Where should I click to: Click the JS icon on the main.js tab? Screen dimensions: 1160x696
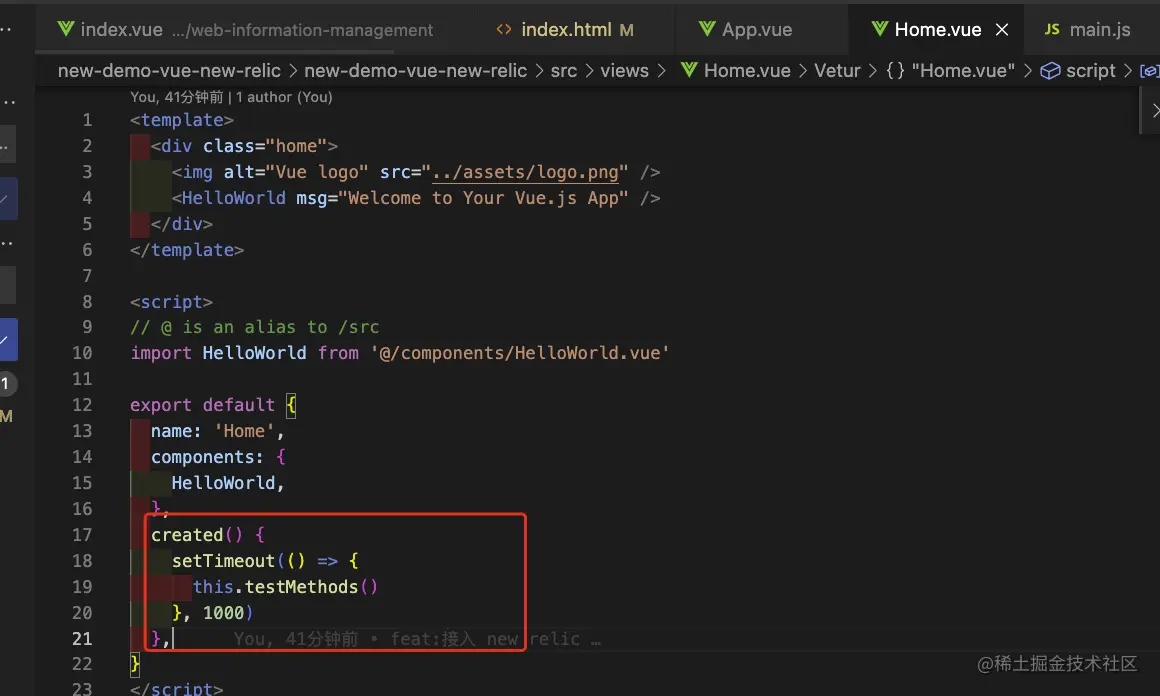tap(1052, 30)
